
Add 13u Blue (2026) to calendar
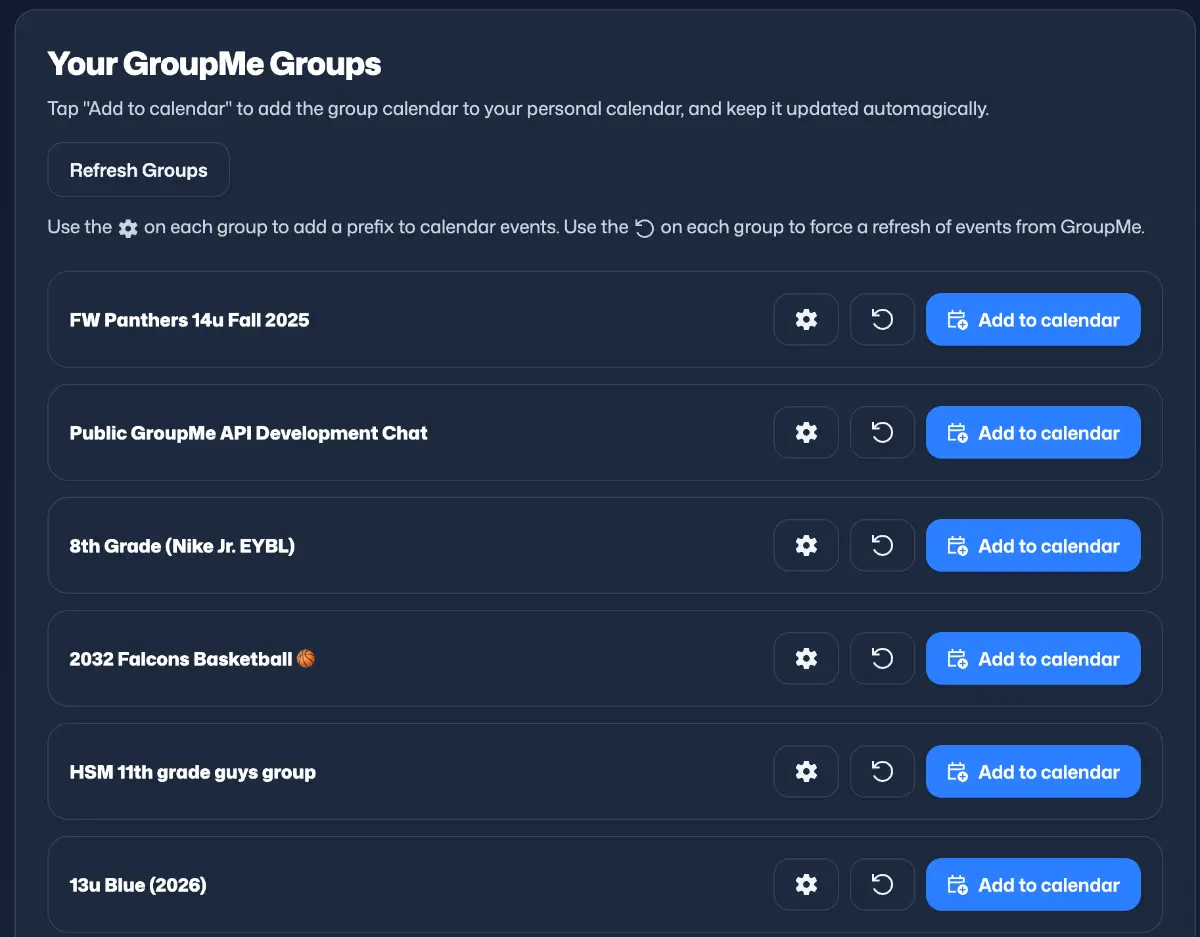click(x=1033, y=885)
